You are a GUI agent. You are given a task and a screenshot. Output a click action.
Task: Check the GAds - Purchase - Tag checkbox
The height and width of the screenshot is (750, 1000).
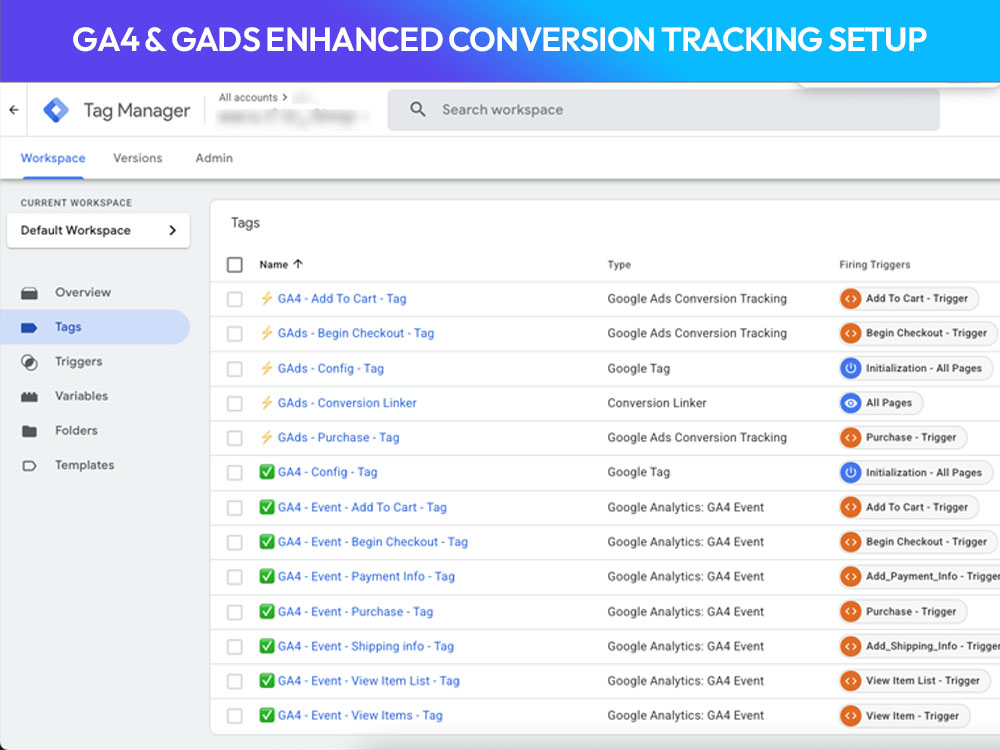click(x=235, y=438)
